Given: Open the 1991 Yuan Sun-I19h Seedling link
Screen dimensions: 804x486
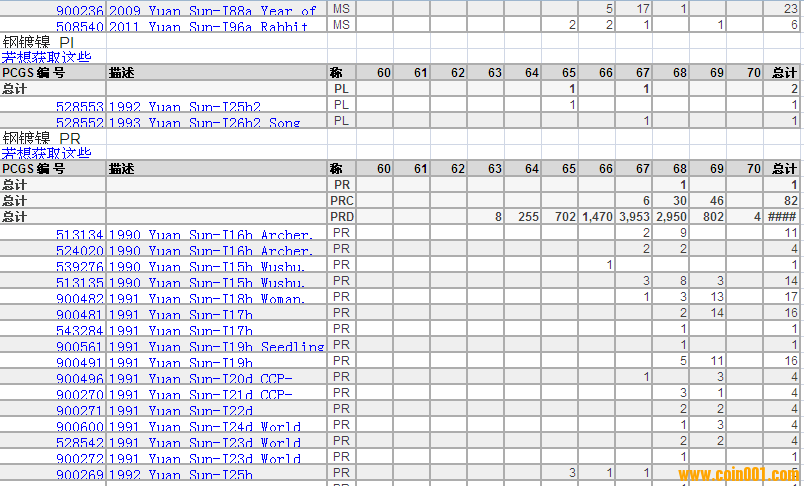Looking at the screenshot, I should click(x=216, y=347).
